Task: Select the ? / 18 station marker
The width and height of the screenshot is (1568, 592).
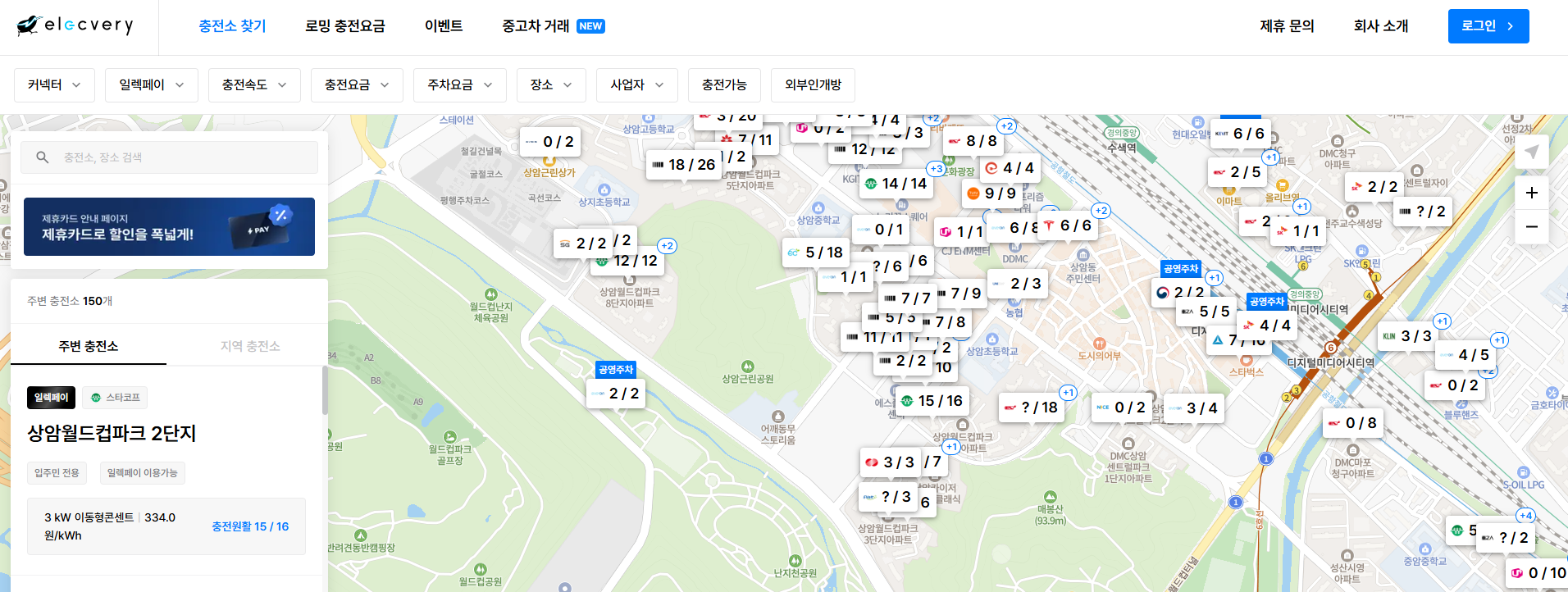Action: [x=1032, y=408]
